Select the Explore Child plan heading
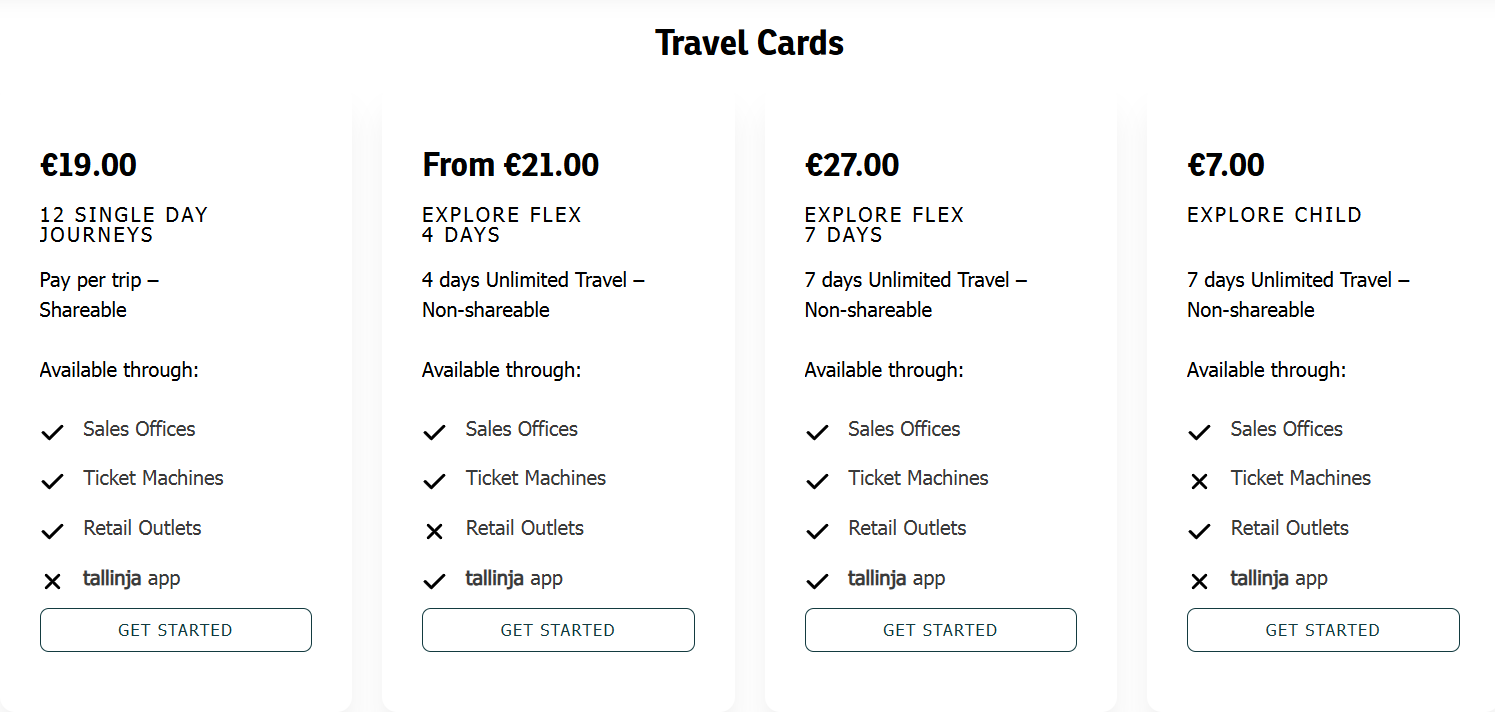This screenshot has width=1495, height=712. click(1275, 215)
